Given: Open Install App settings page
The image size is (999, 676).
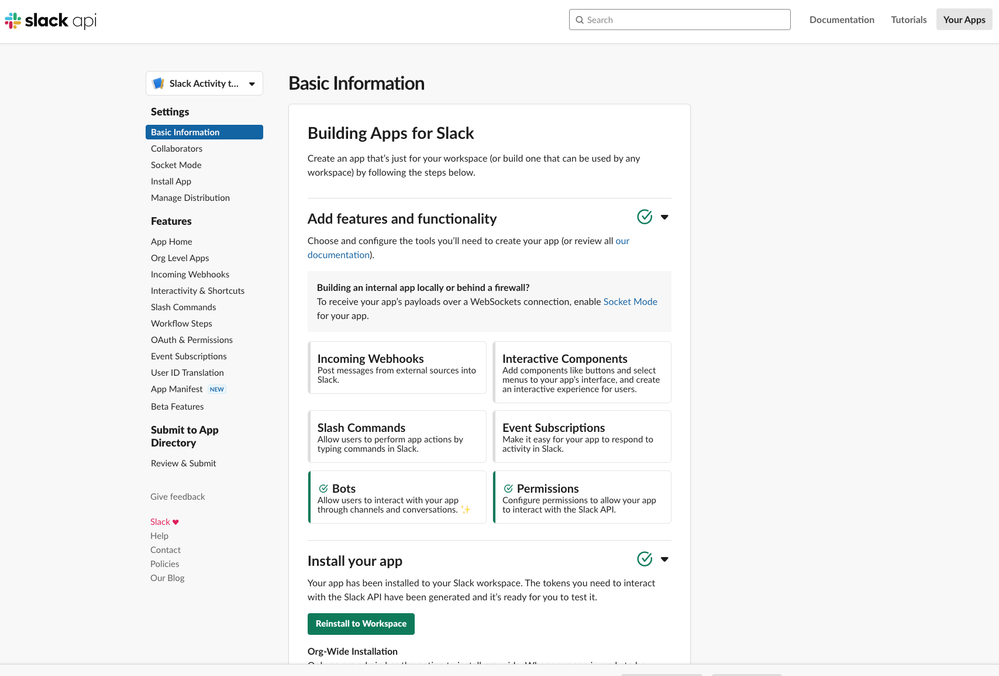Looking at the screenshot, I should 171,182.
